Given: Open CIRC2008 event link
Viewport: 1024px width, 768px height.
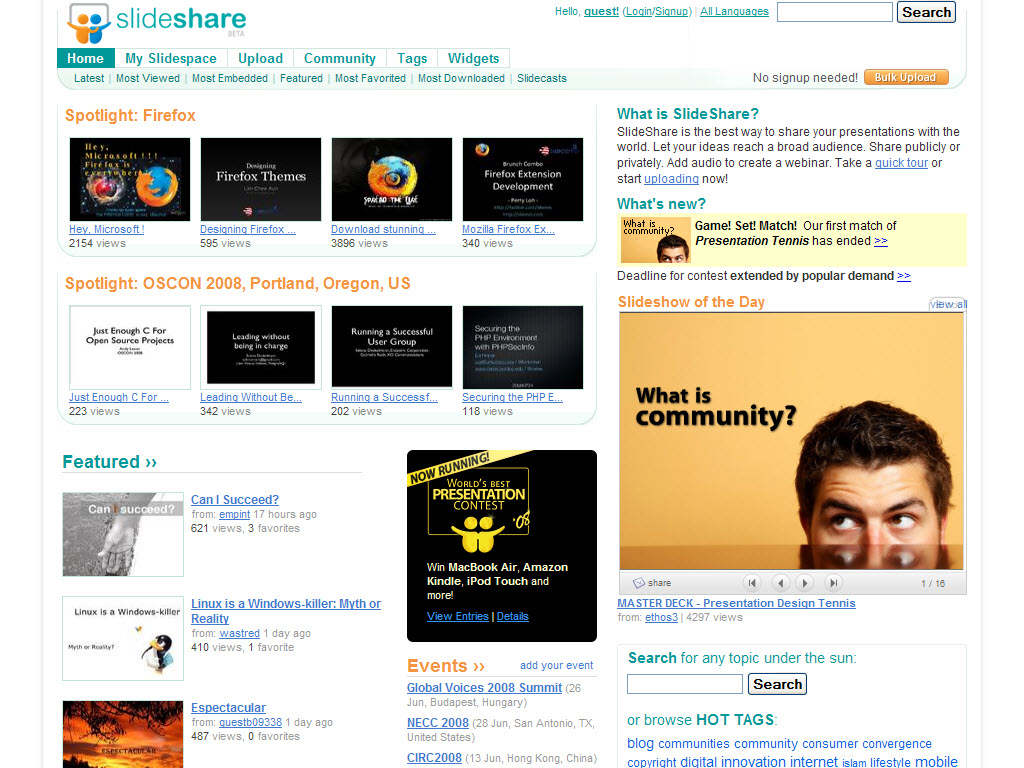Looking at the screenshot, I should (434, 758).
